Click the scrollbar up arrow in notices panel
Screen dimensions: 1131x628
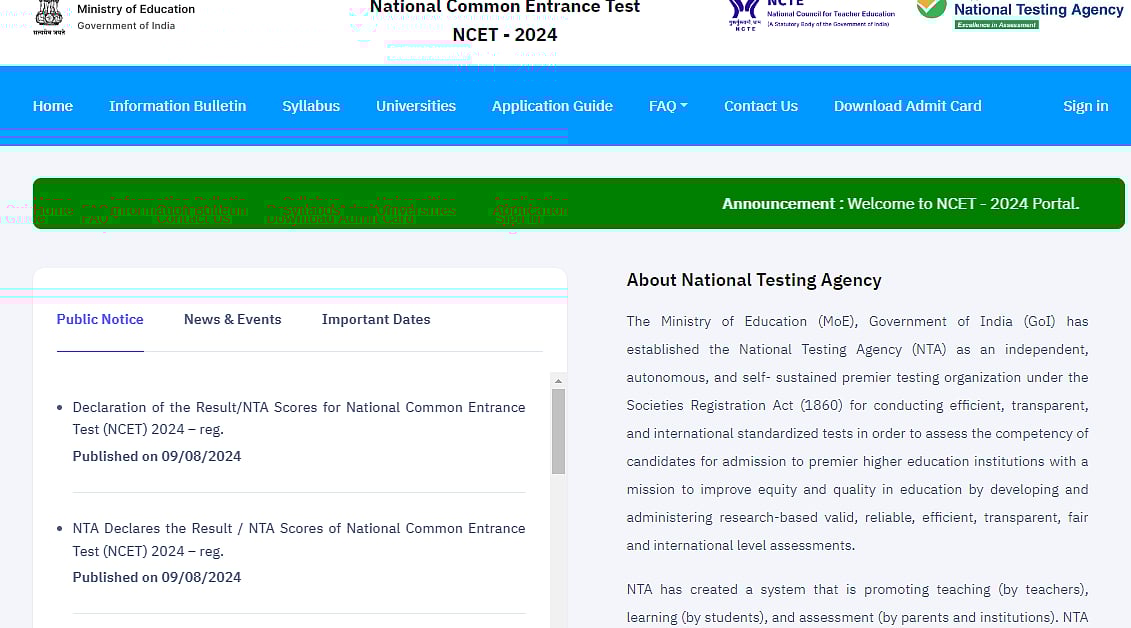pos(558,380)
